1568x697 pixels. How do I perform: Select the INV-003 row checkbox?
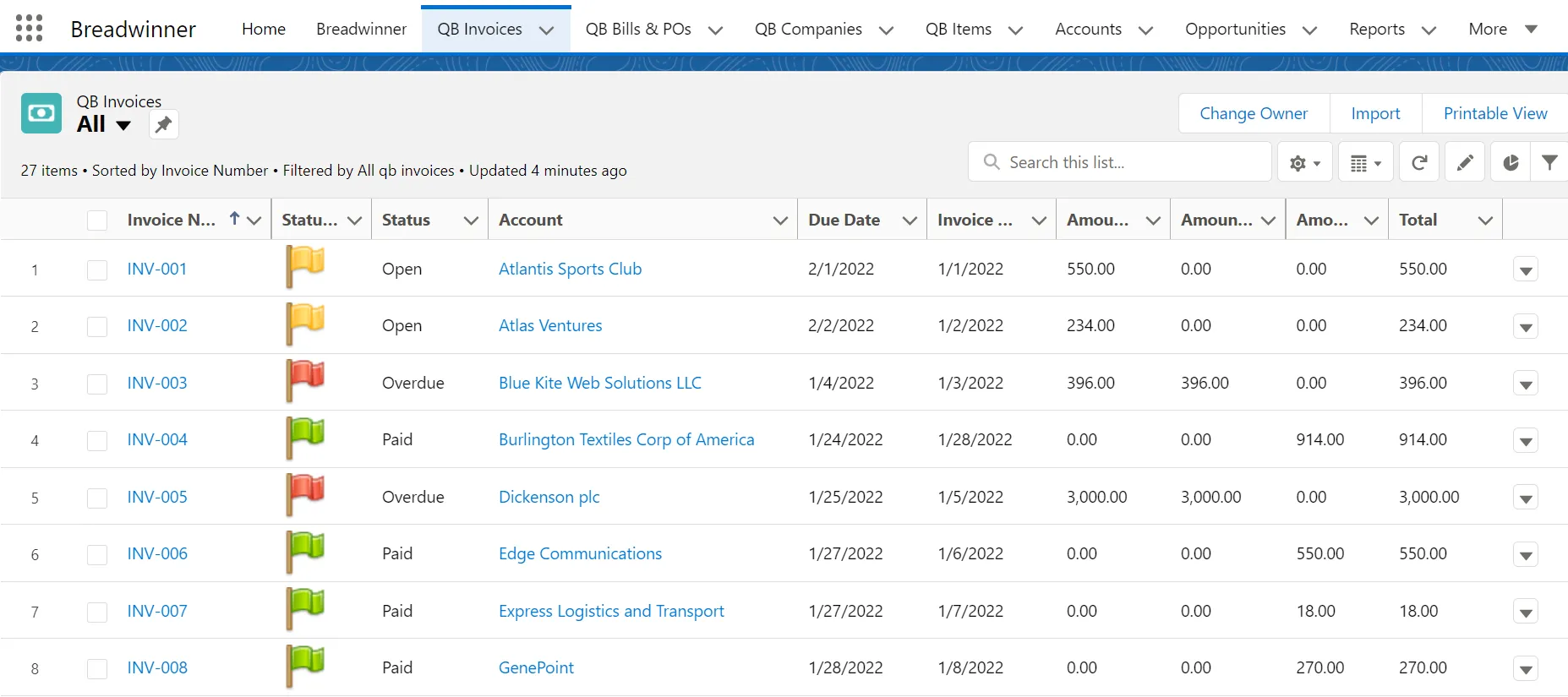click(97, 384)
